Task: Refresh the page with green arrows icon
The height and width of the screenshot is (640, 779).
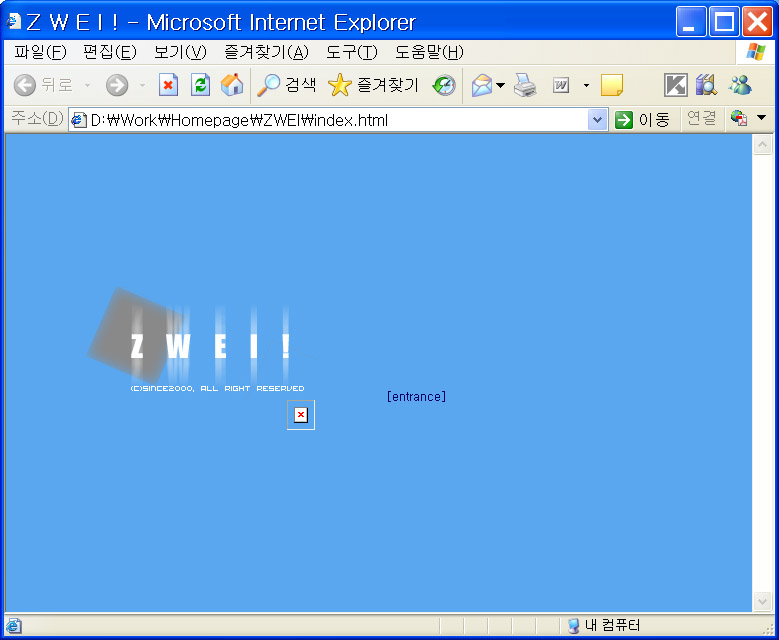Action: pos(200,85)
